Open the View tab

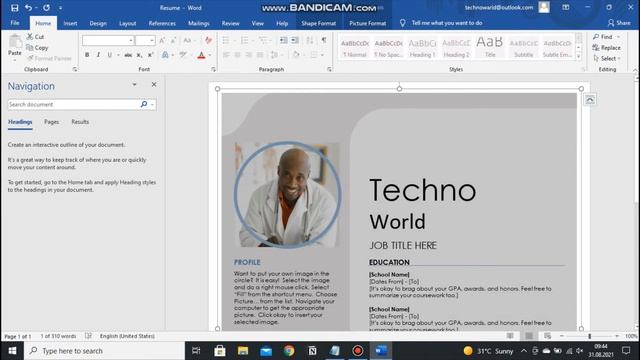tap(258, 23)
